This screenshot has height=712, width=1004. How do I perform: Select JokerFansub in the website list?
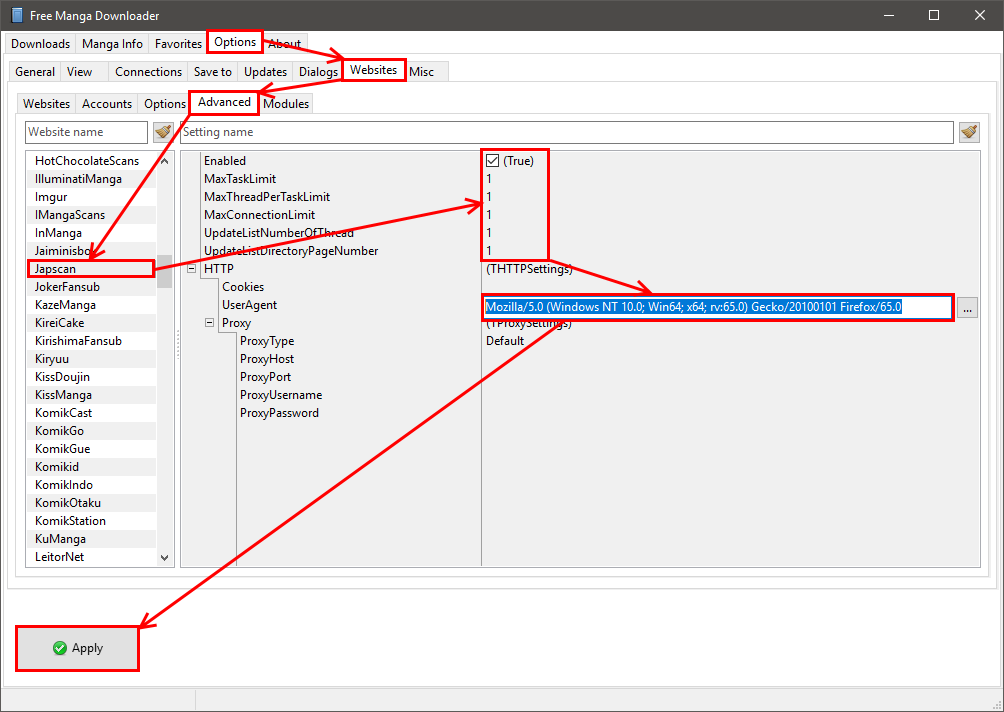90,287
